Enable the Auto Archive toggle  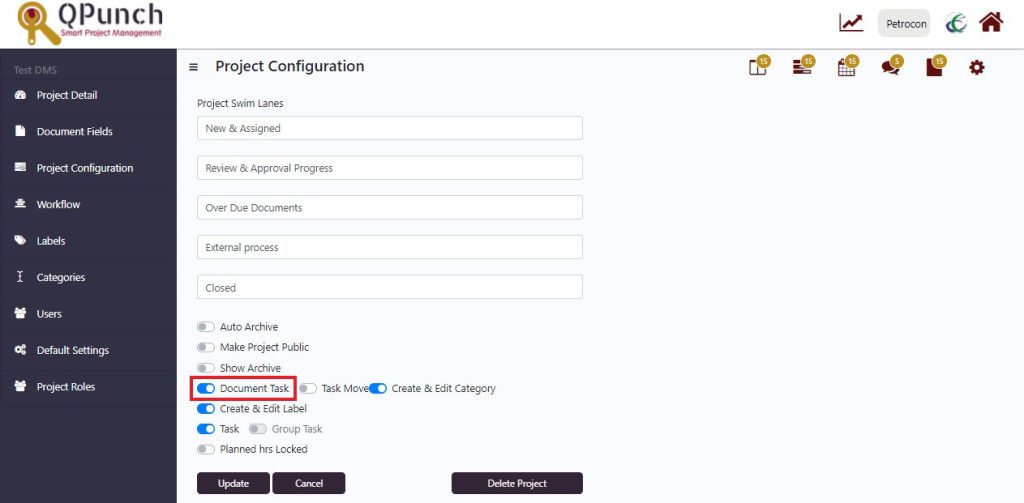[x=206, y=327]
